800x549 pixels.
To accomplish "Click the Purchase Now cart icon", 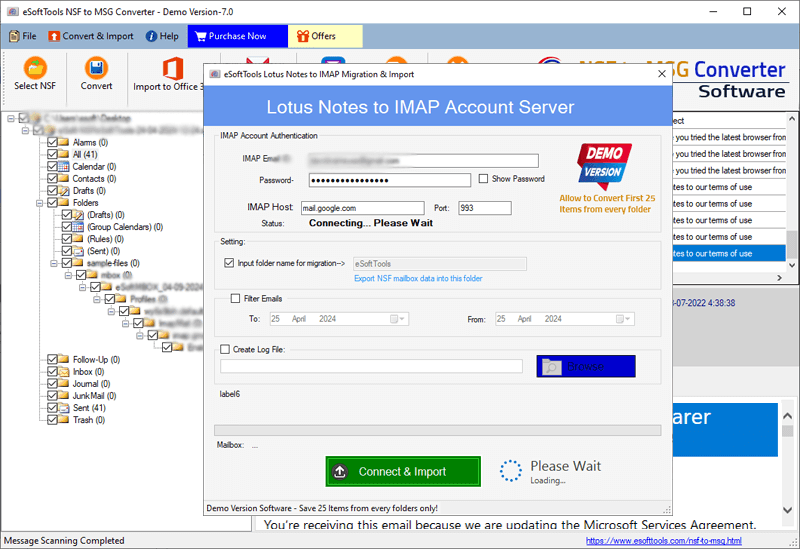I will pos(201,36).
